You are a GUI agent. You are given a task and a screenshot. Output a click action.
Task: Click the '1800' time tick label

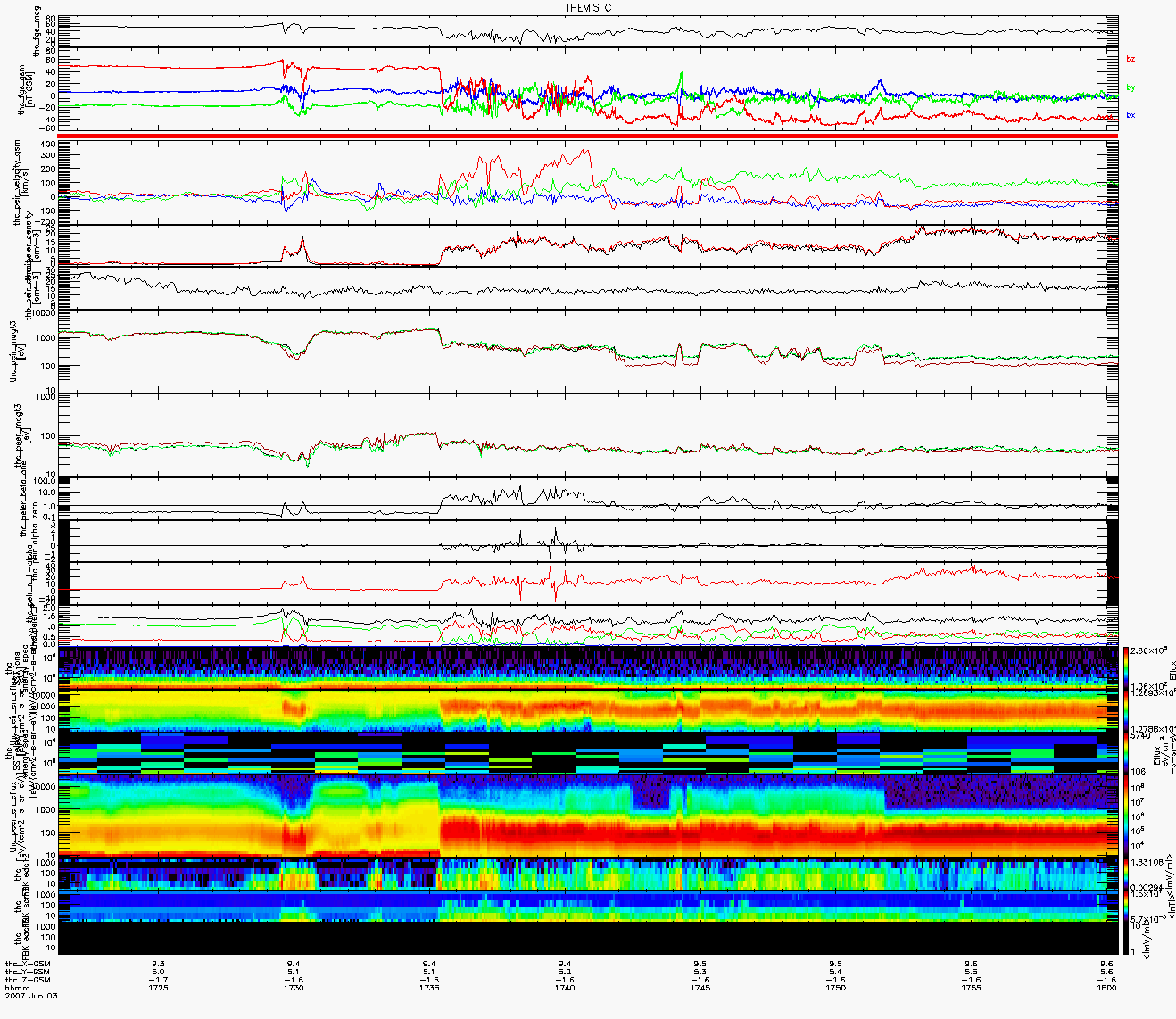click(1107, 988)
